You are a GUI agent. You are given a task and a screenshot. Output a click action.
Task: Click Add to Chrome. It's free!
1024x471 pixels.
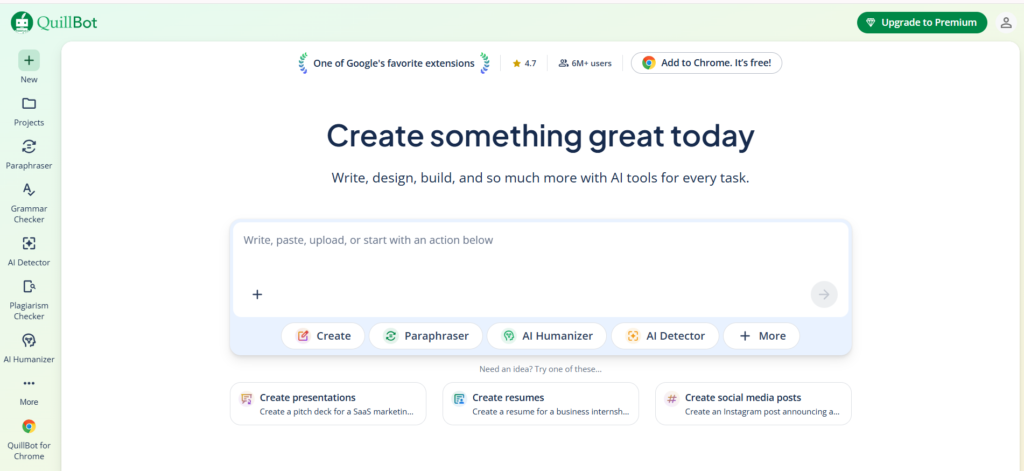pyautogui.click(x=706, y=63)
